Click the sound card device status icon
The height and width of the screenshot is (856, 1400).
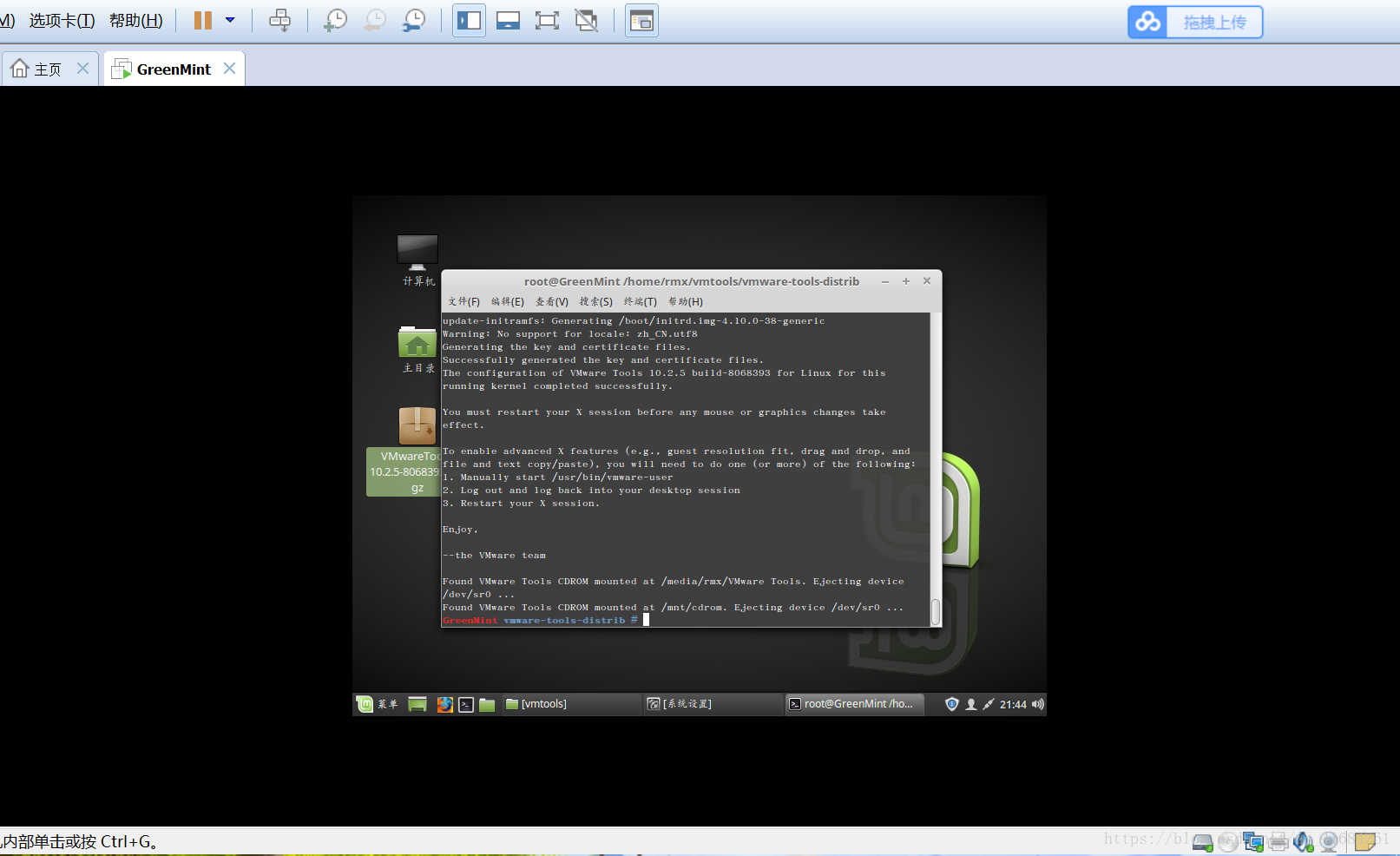1303,841
